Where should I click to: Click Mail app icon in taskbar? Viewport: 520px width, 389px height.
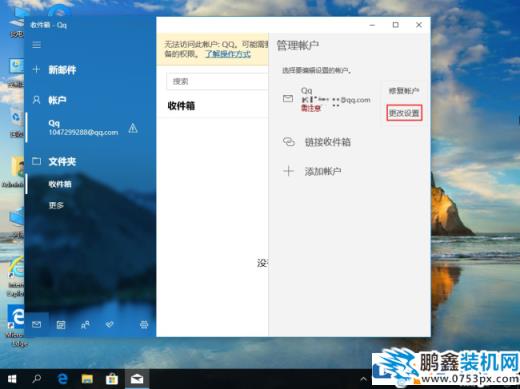[x=137, y=379]
